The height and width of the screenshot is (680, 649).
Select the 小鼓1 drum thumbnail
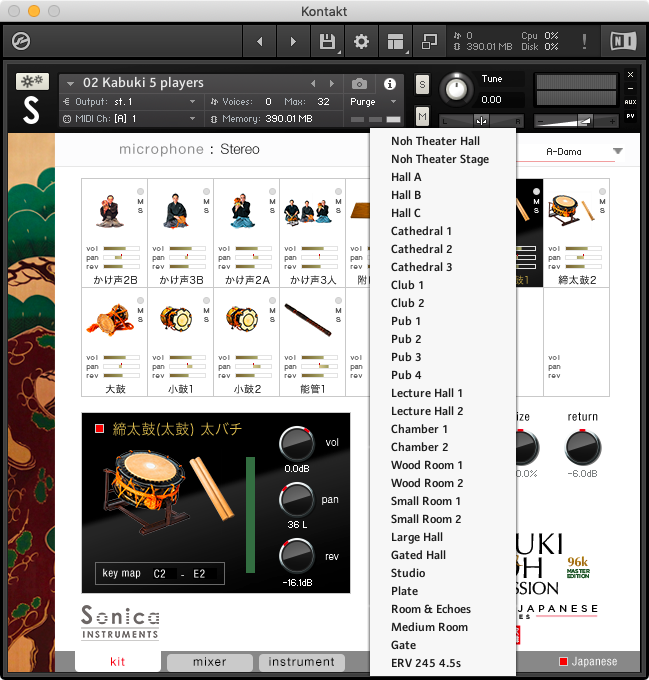coord(176,319)
